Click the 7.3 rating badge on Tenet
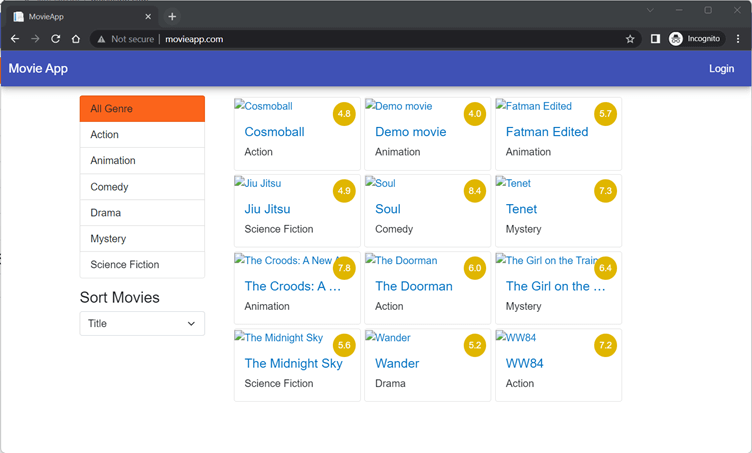Viewport: 752px width, 453px height. [x=605, y=191]
